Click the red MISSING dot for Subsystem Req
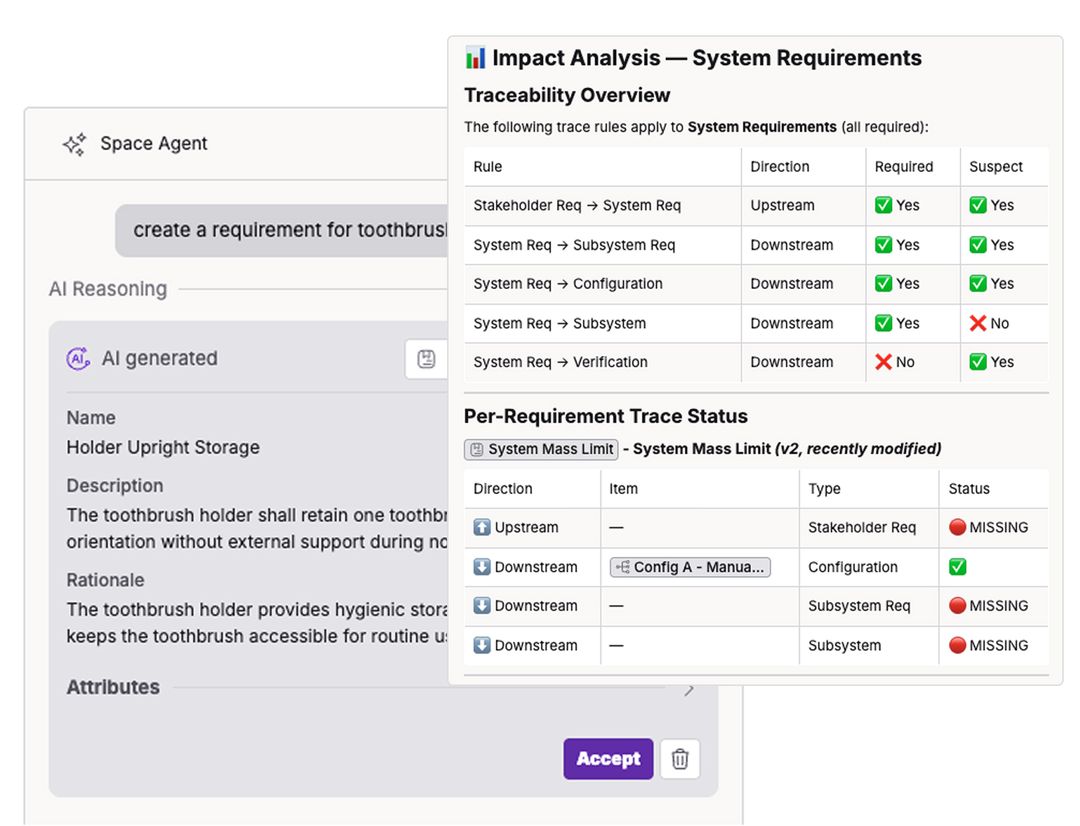The image size is (1080, 826). point(957,606)
